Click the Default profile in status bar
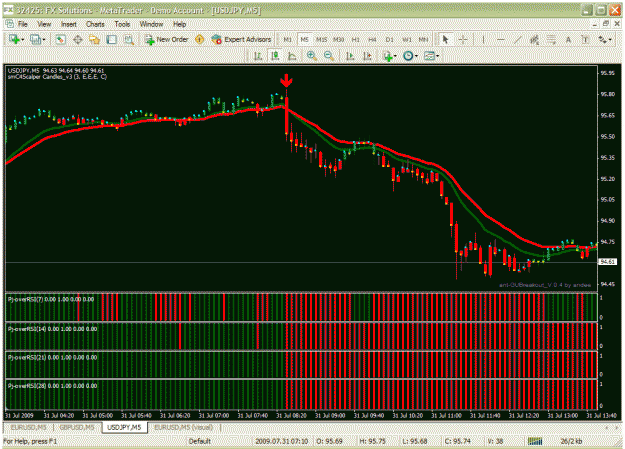Screen dimensions: 625x449 tap(200, 441)
